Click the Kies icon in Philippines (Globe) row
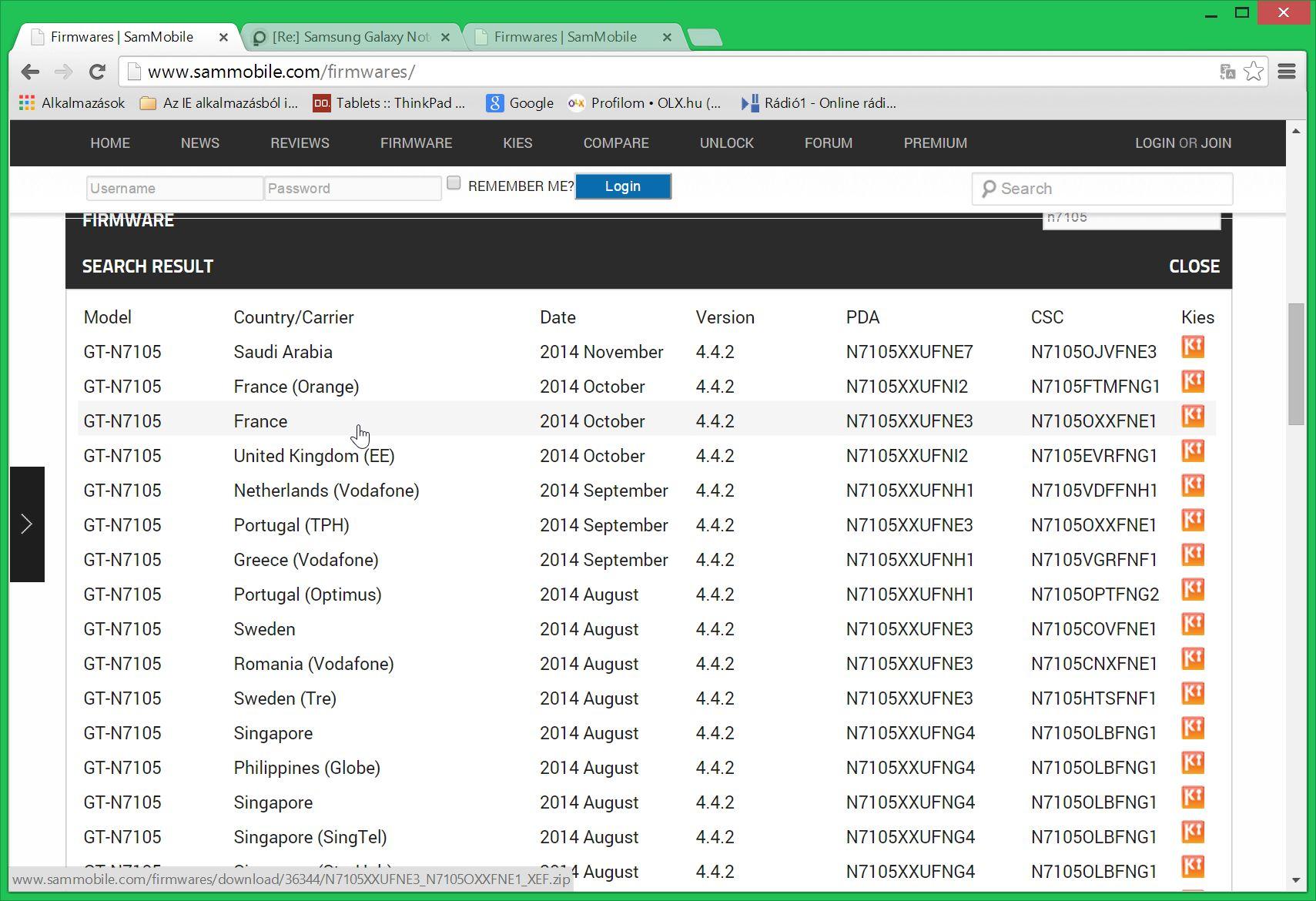This screenshot has height=901, width=1316. [x=1193, y=763]
